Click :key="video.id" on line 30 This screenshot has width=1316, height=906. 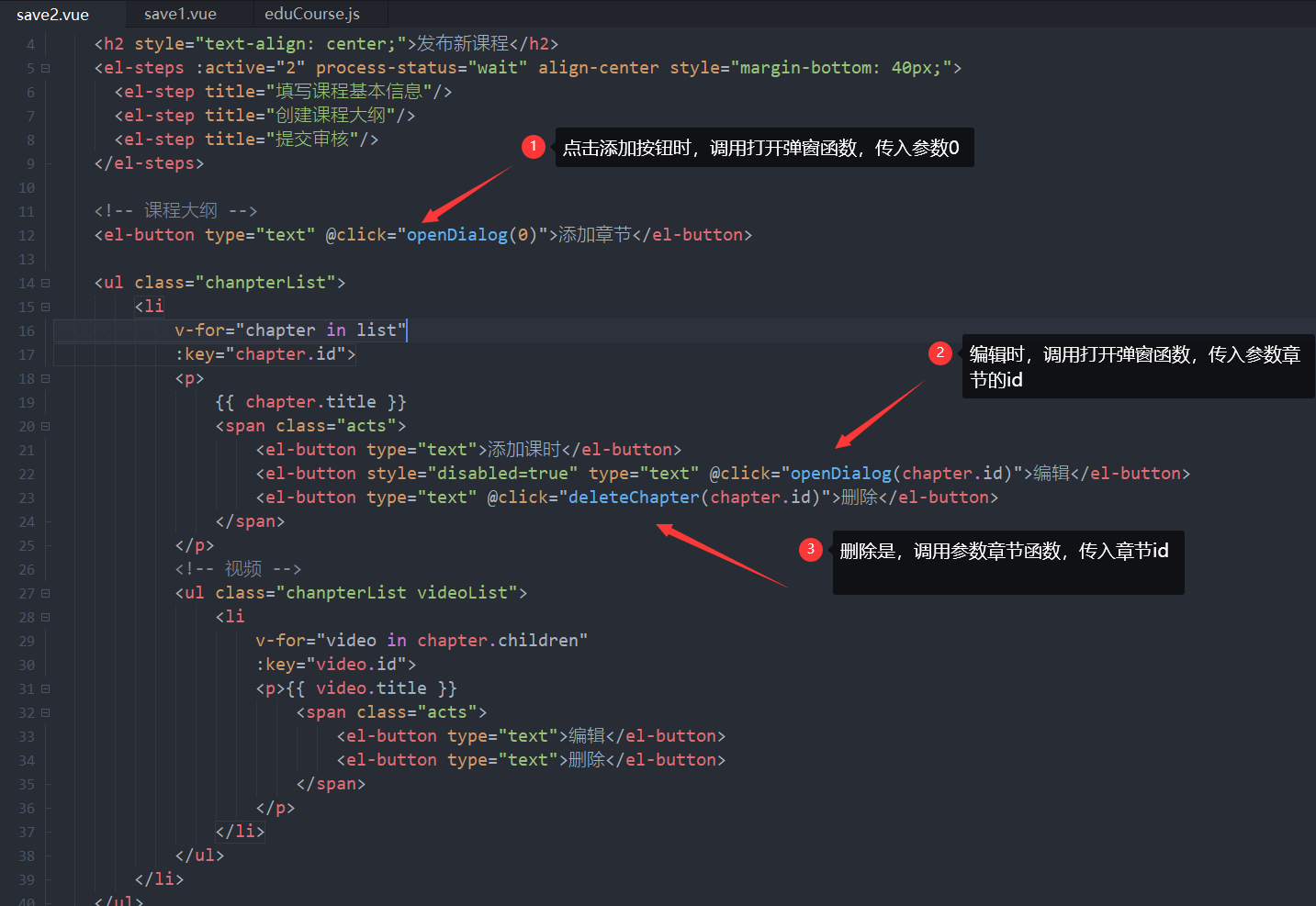331,665
